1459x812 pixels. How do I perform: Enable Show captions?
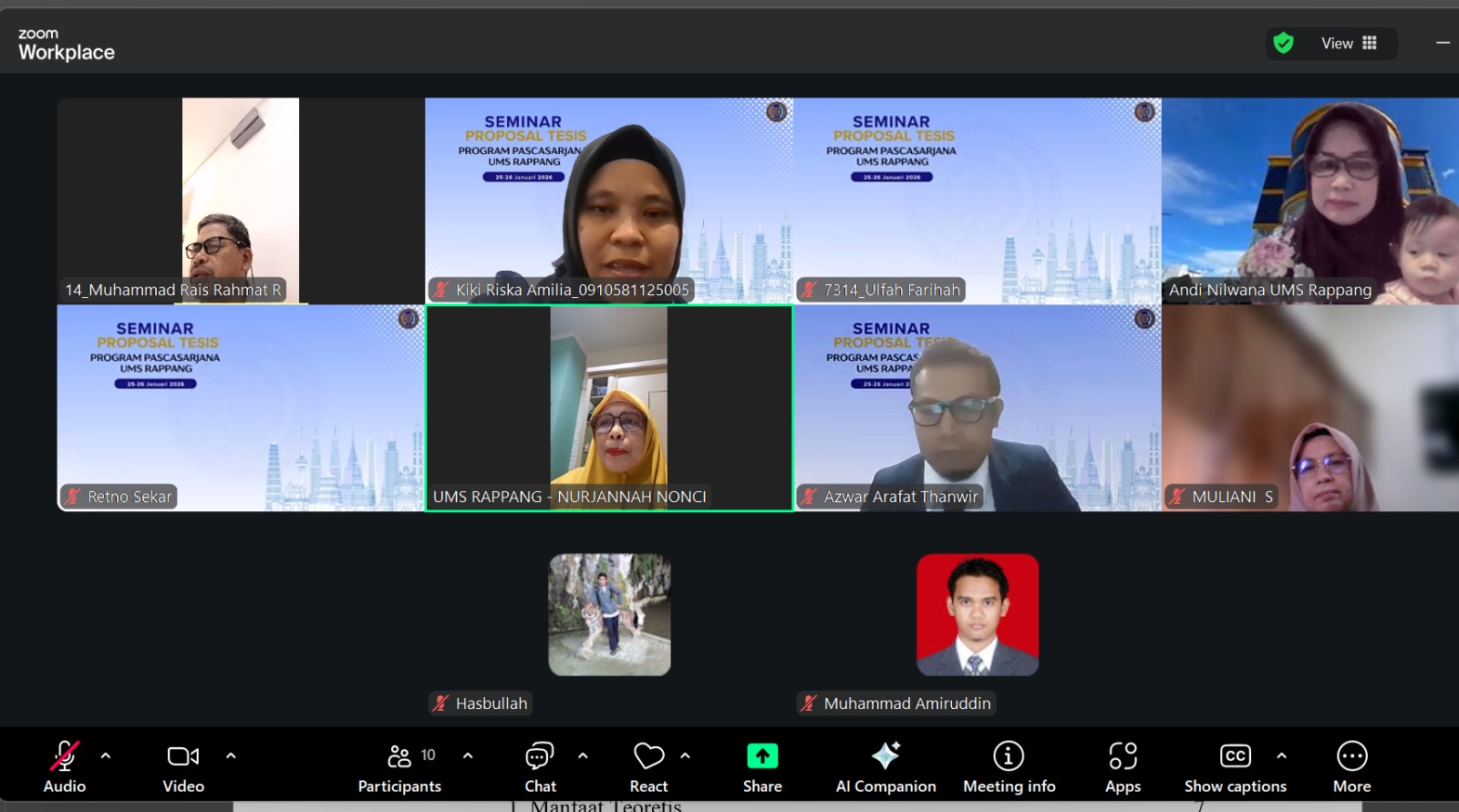point(1235,768)
